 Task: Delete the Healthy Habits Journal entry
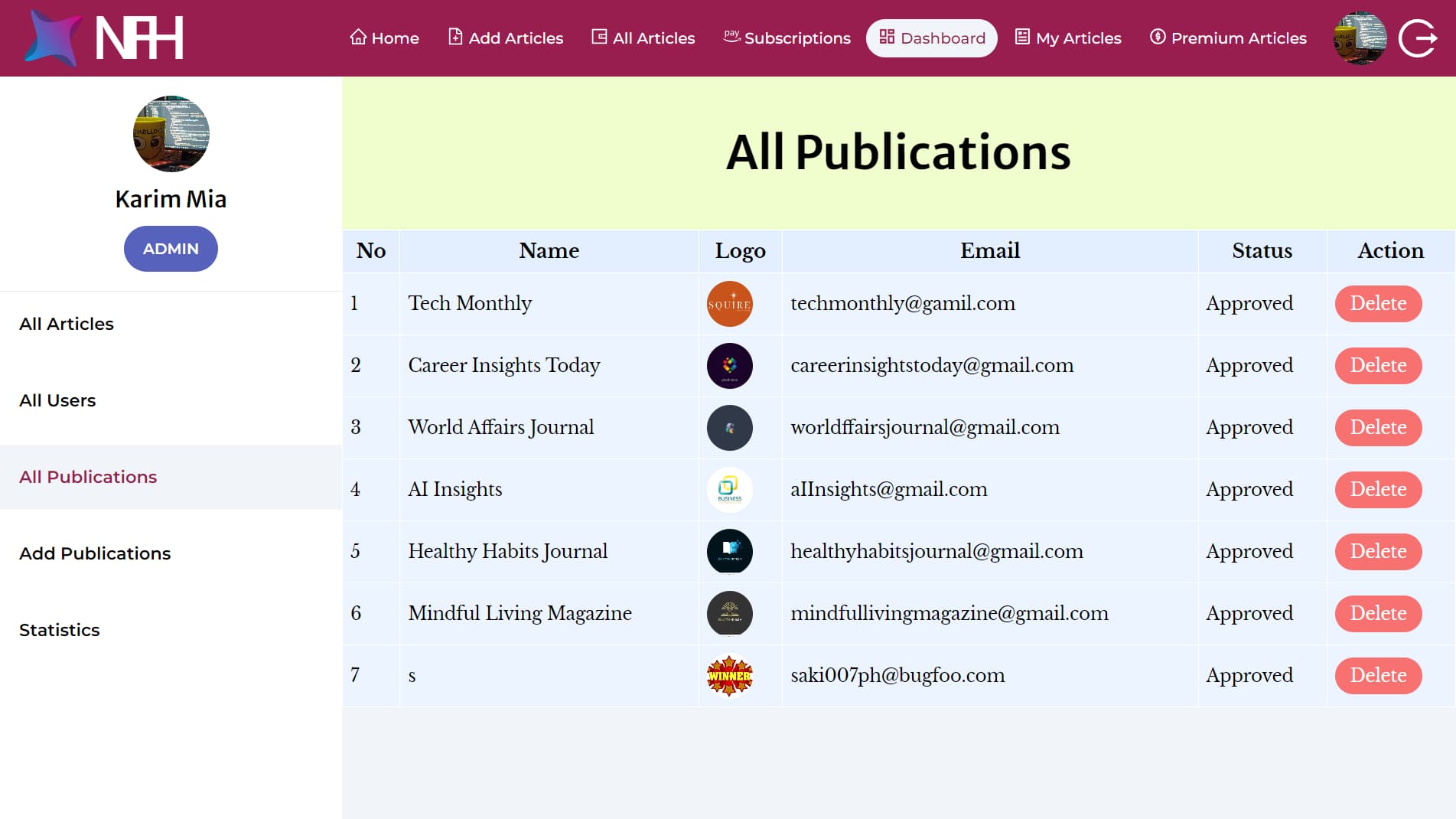pos(1377,552)
